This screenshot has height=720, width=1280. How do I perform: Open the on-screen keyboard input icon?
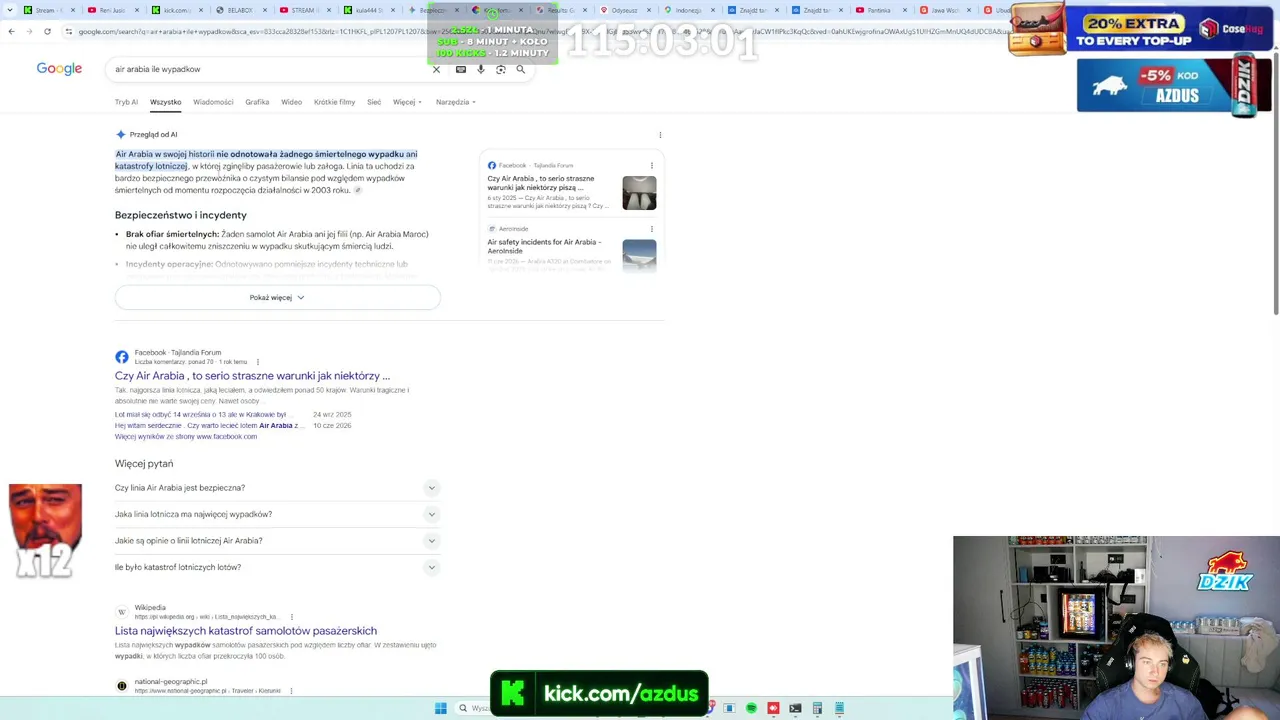tap(460, 69)
